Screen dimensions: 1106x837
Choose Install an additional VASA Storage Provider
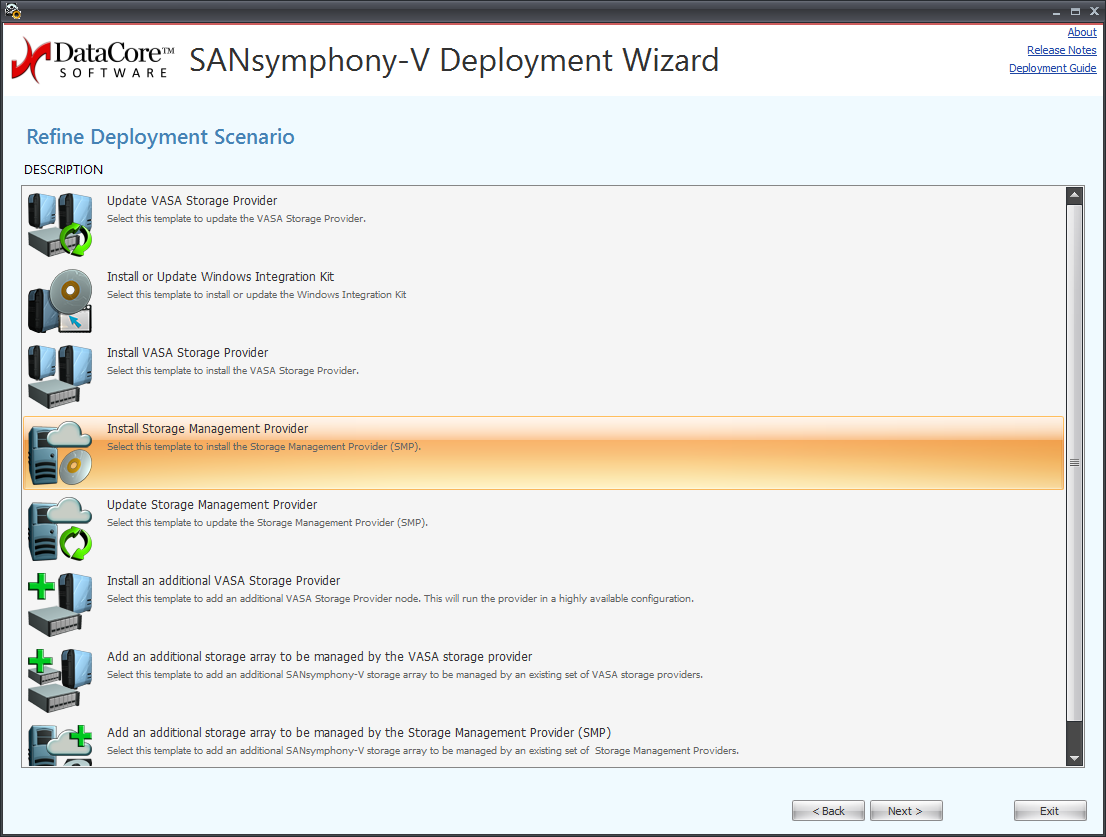point(223,581)
